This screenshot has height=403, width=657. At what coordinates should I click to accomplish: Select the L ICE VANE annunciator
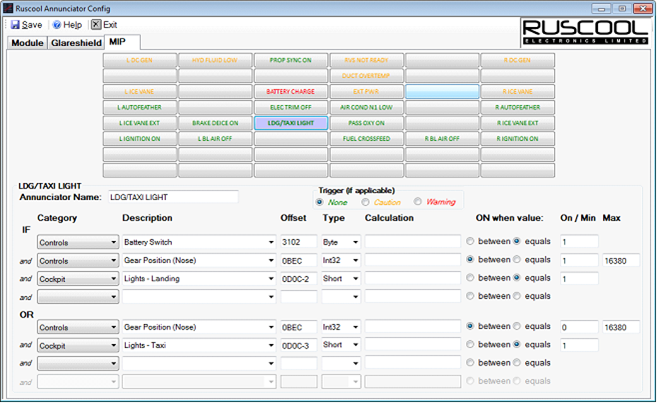coord(140,92)
